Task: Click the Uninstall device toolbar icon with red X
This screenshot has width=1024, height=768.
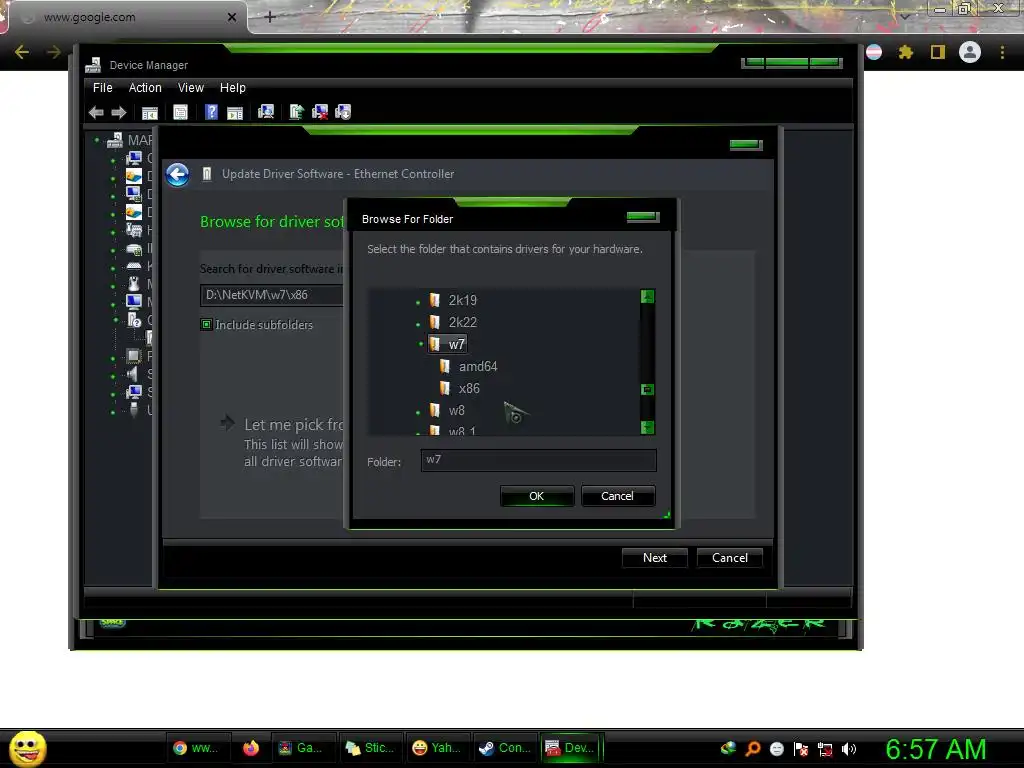Action: pyautogui.click(x=320, y=112)
